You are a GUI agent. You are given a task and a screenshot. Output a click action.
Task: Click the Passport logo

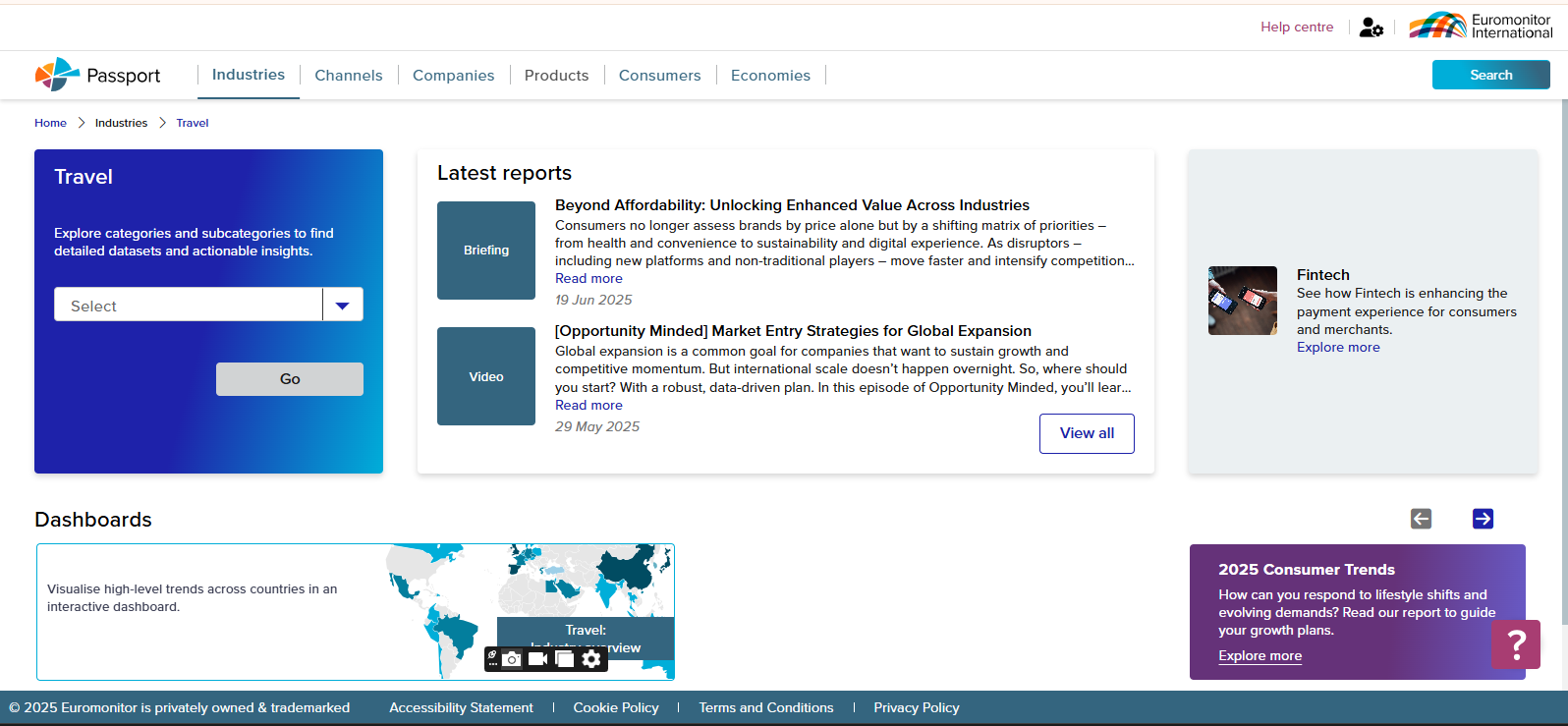click(x=97, y=75)
